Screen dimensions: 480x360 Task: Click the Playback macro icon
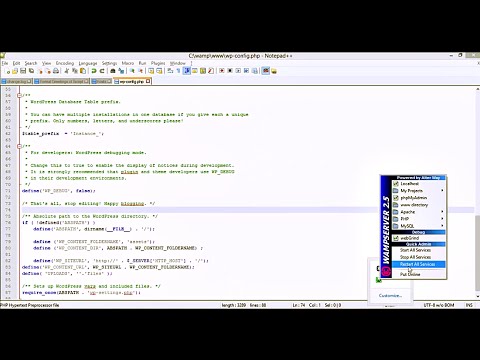pyautogui.click(x=238, y=71)
